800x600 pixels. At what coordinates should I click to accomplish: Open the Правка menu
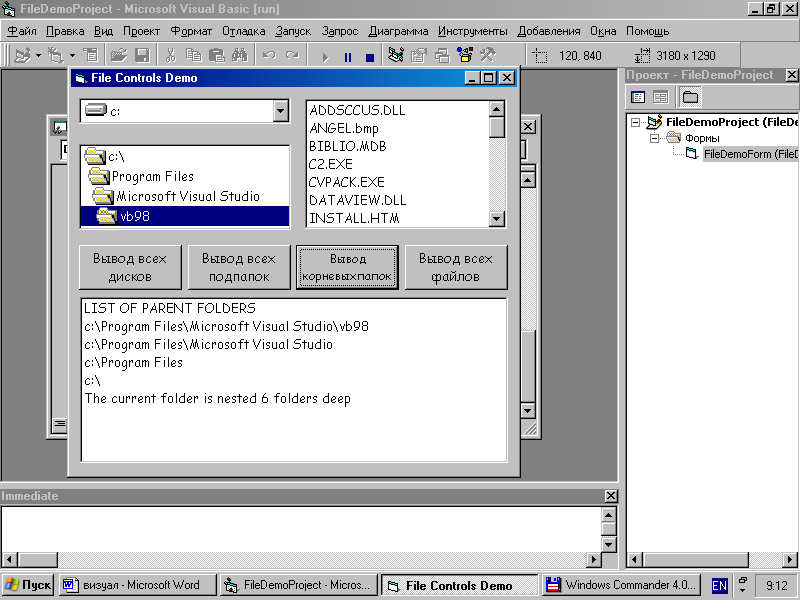65,31
